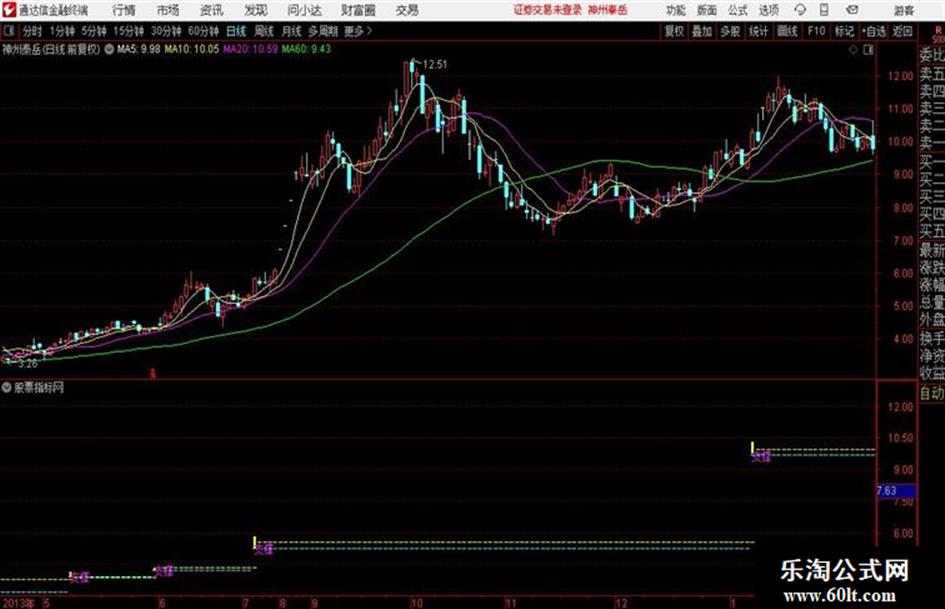Click the month 10 marker on time axis
The height and width of the screenshot is (609, 945).
click(416, 602)
